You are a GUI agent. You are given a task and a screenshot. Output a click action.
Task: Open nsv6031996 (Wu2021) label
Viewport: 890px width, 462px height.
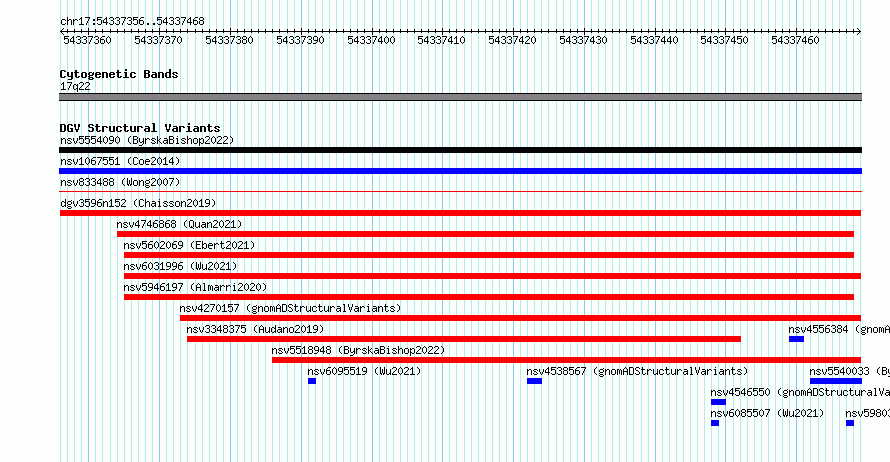(x=180, y=266)
